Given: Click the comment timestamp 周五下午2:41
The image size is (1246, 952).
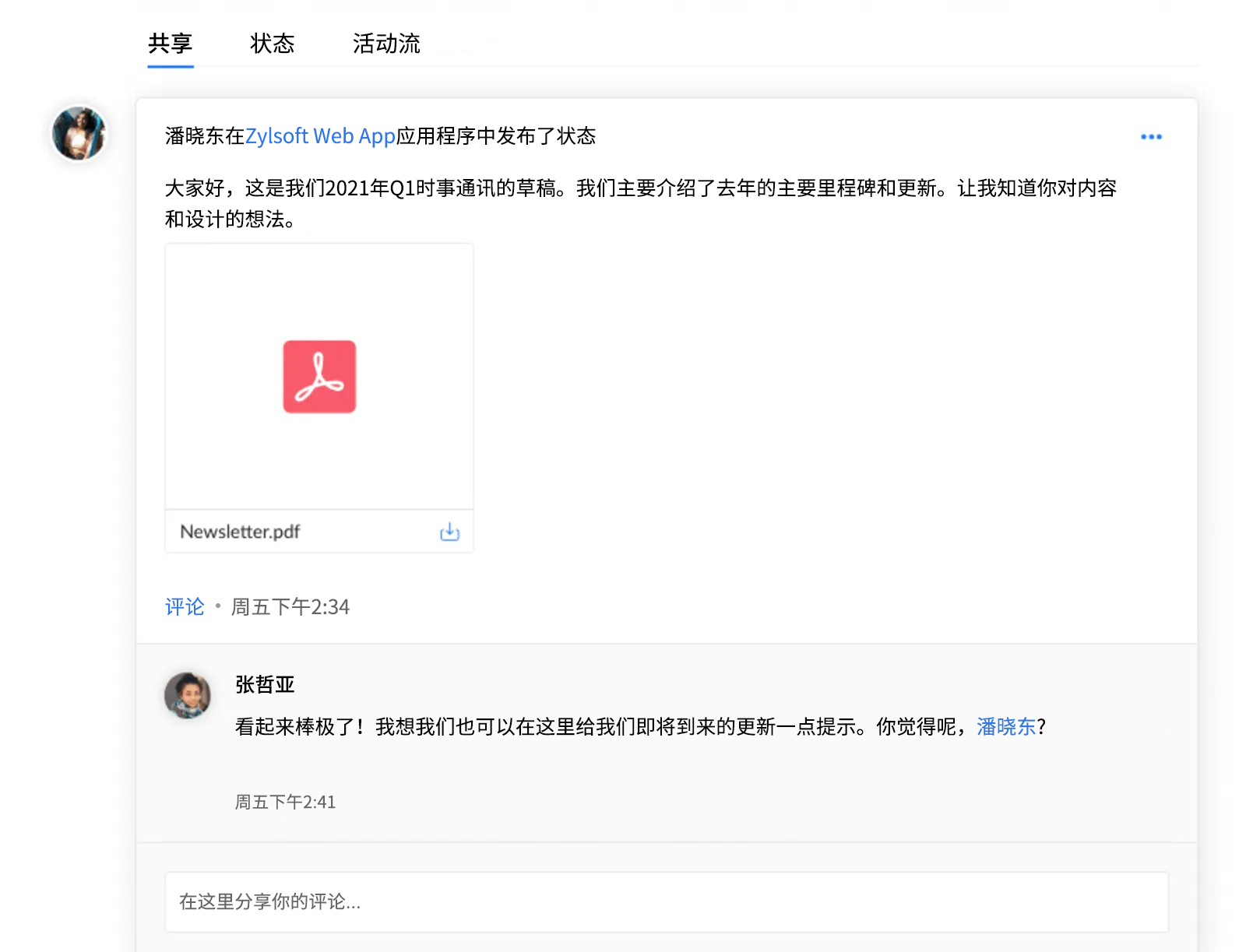Looking at the screenshot, I should [285, 803].
